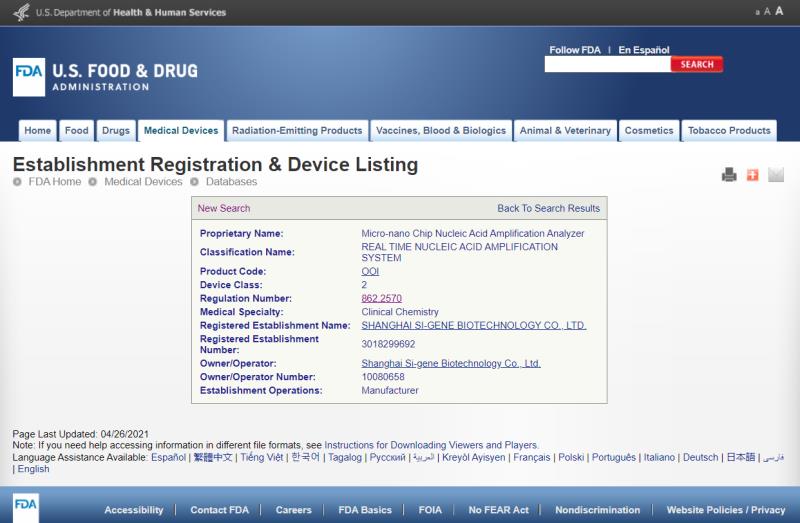Click the Manufacturer operations value

pos(390,390)
